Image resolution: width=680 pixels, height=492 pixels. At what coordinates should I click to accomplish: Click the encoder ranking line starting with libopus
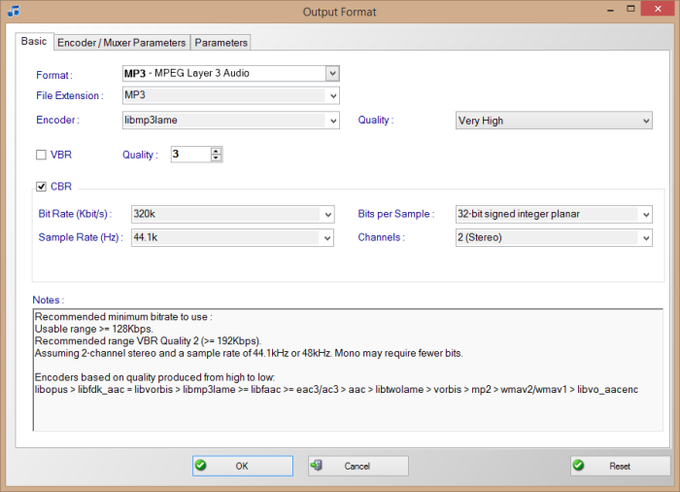(337, 390)
